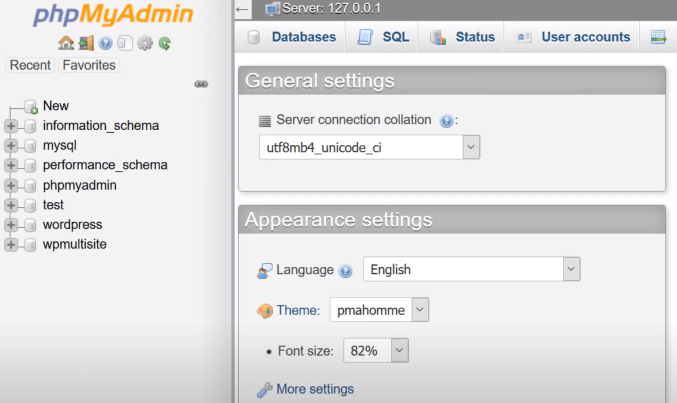677x403 pixels.
Task: Expand the wordpress database node
Action: 11,225
